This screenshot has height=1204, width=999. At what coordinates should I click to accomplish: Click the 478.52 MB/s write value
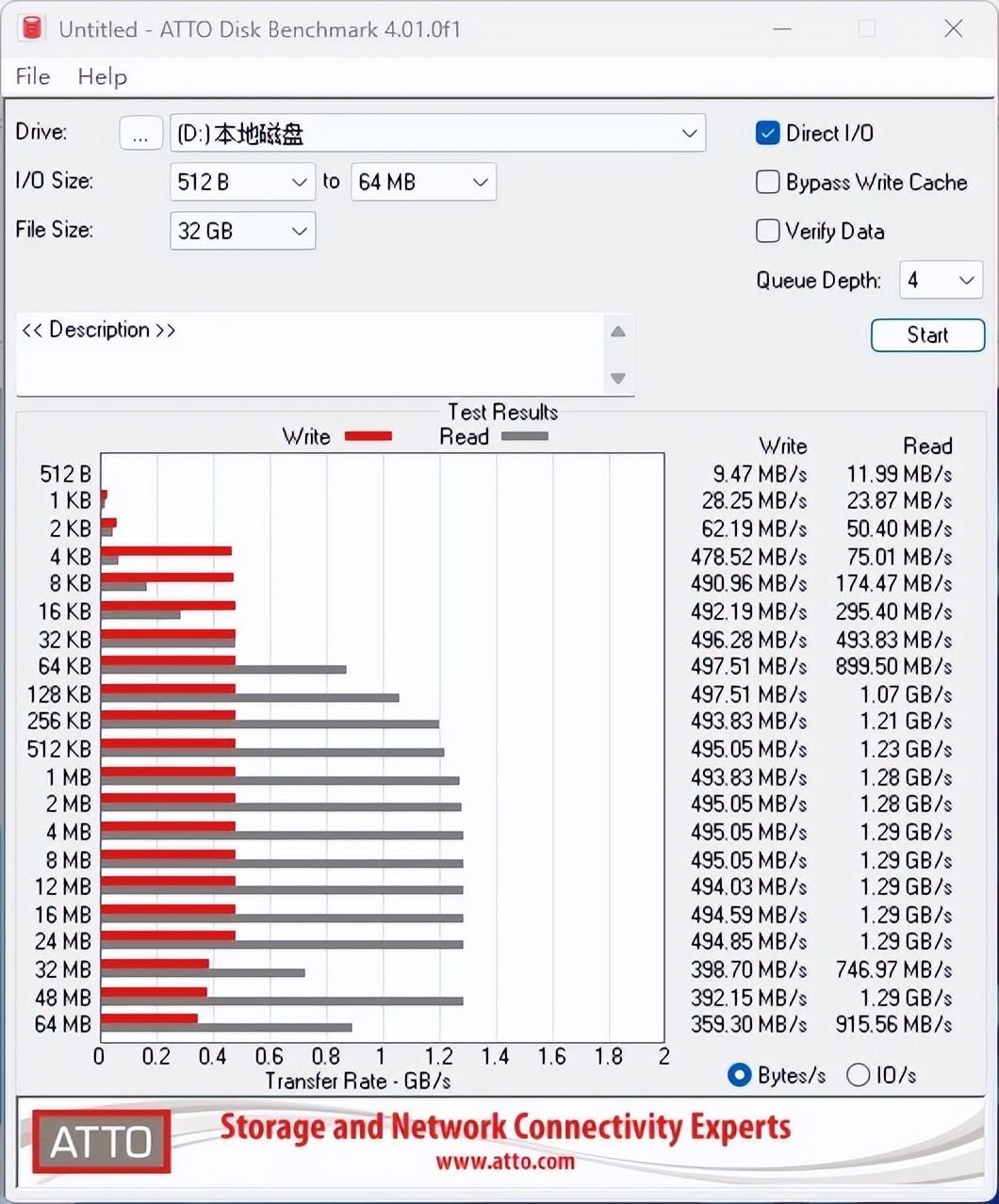(x=749, y=557)
